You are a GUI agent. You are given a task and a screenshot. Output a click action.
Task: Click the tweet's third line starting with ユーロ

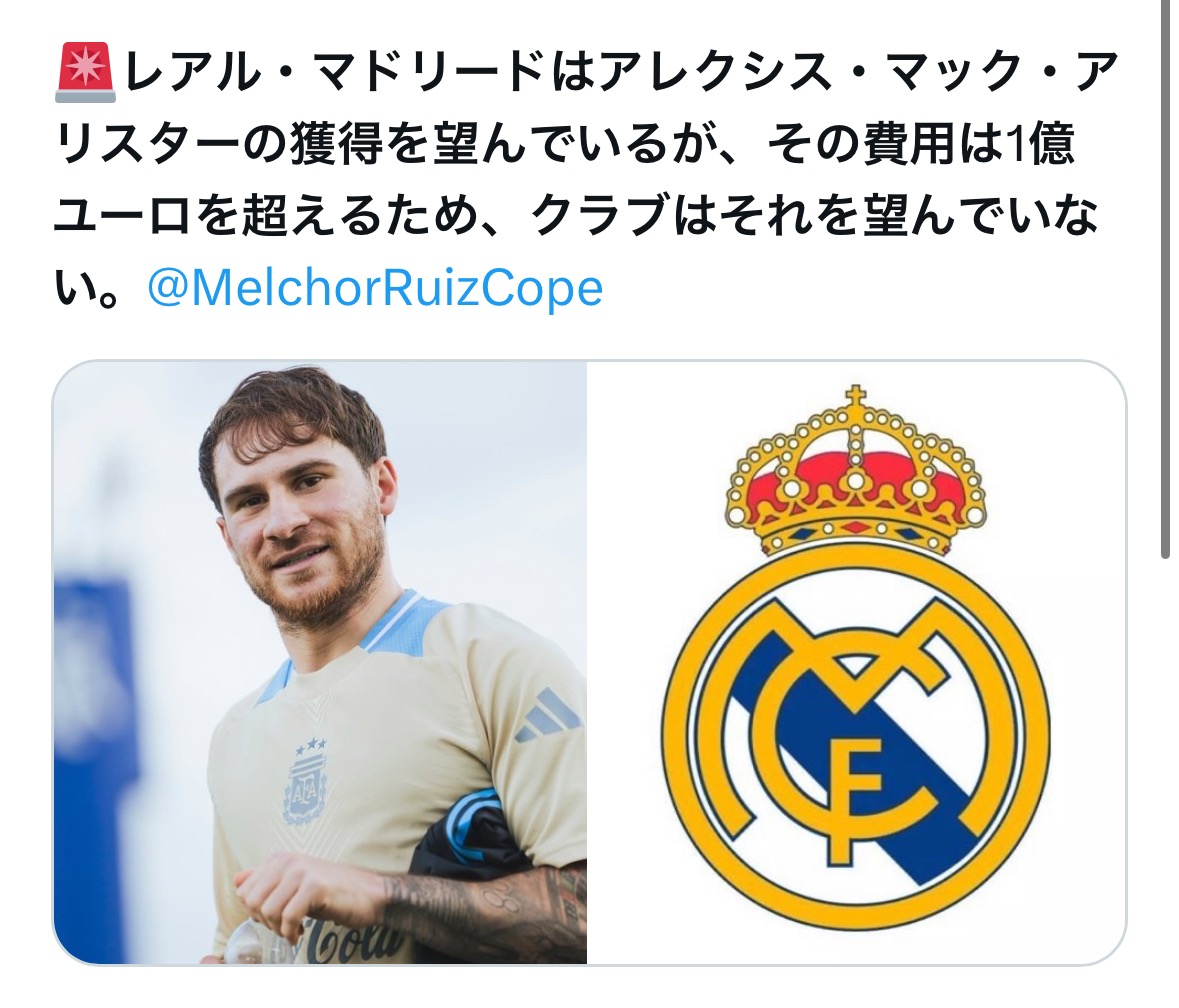tap(576, 216)
